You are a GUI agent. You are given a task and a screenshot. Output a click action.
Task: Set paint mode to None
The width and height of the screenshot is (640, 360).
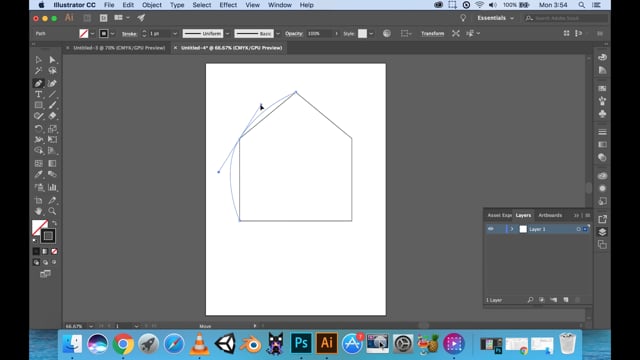coord(54,251)
